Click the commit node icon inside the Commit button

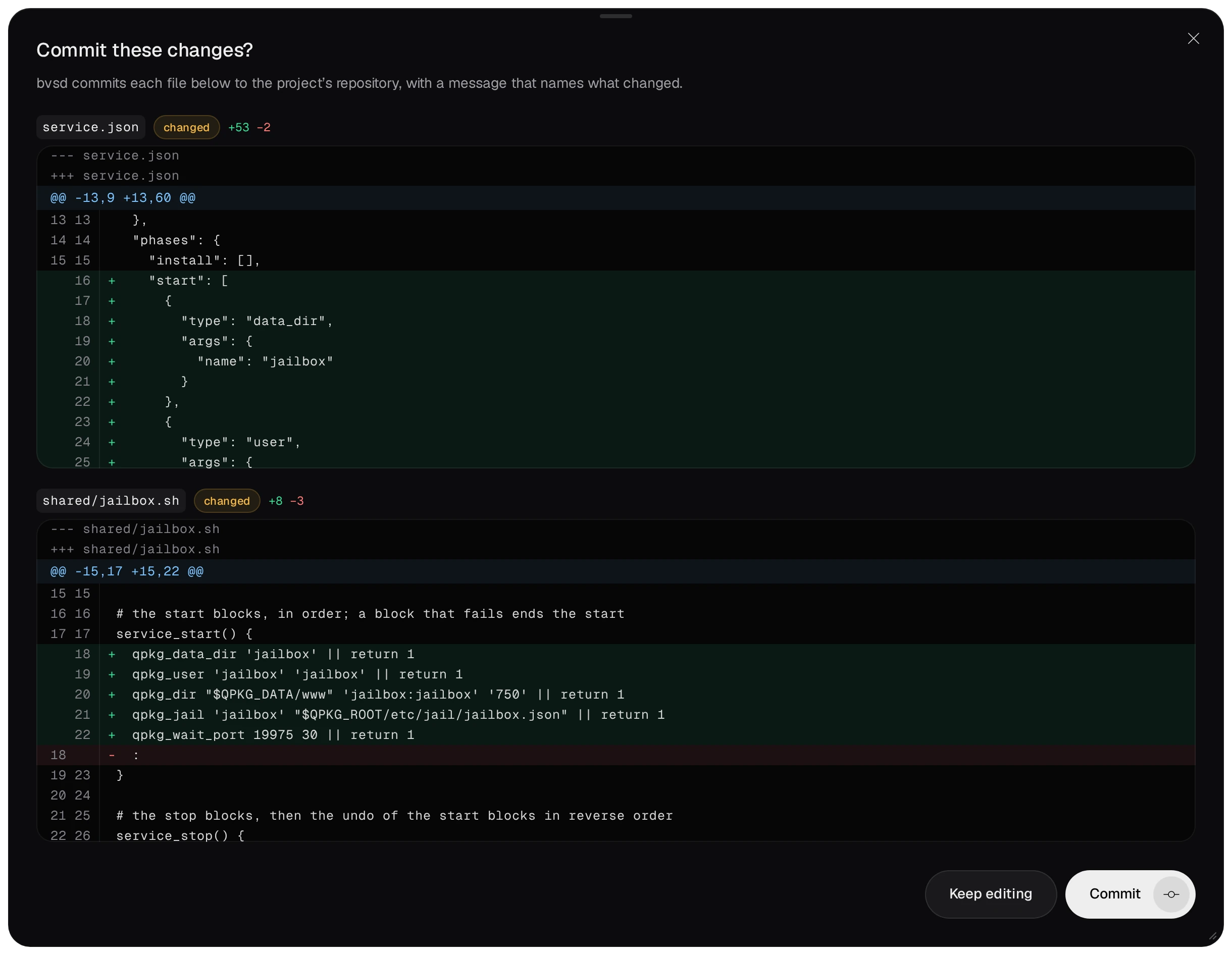coord(1171,894)
